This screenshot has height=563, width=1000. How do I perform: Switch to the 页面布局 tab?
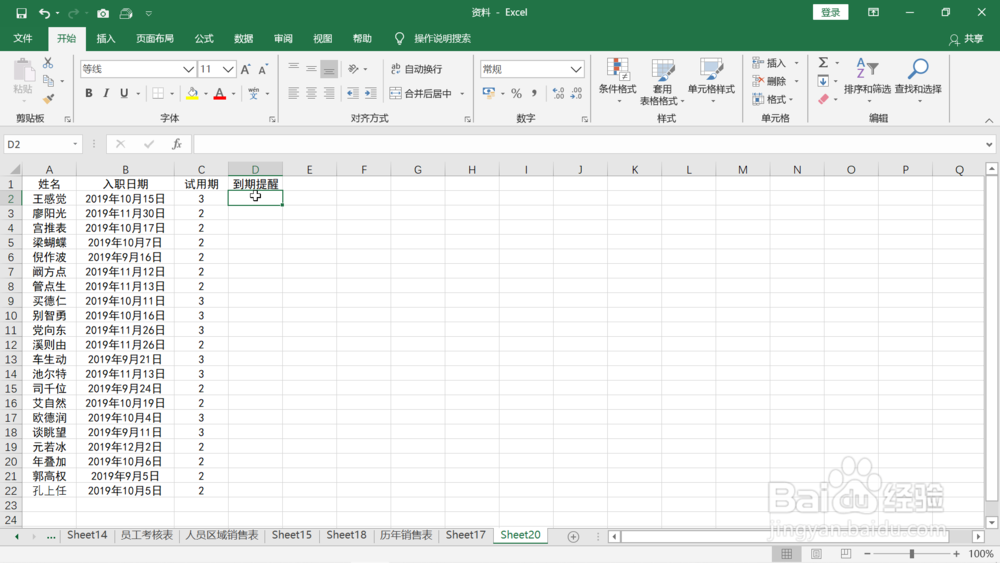tap(155, 38)
